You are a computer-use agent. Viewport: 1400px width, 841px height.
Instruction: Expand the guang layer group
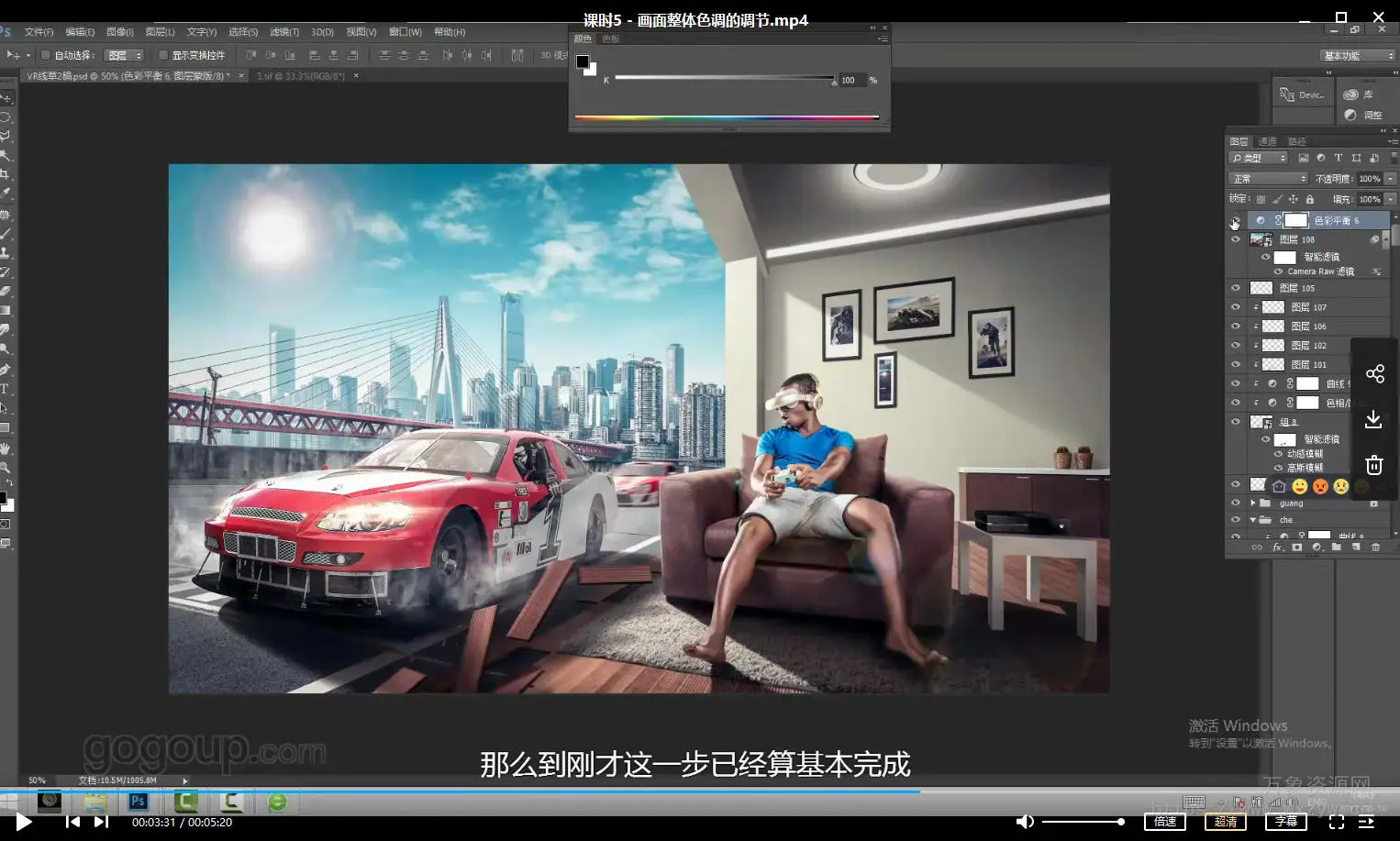(1252, 503)
